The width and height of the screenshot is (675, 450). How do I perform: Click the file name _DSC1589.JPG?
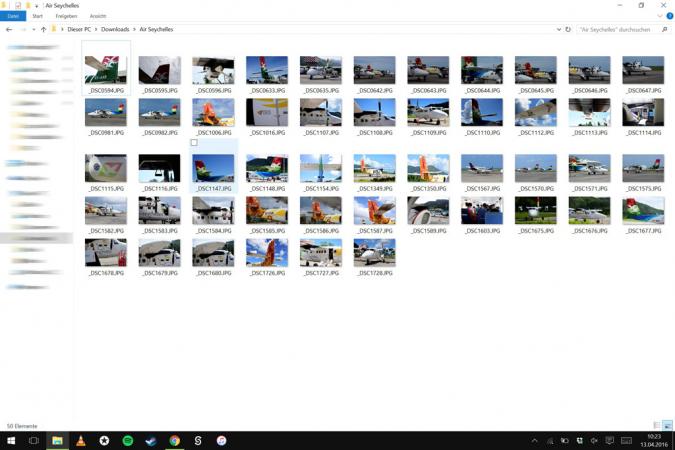click(x=428, y=231)
